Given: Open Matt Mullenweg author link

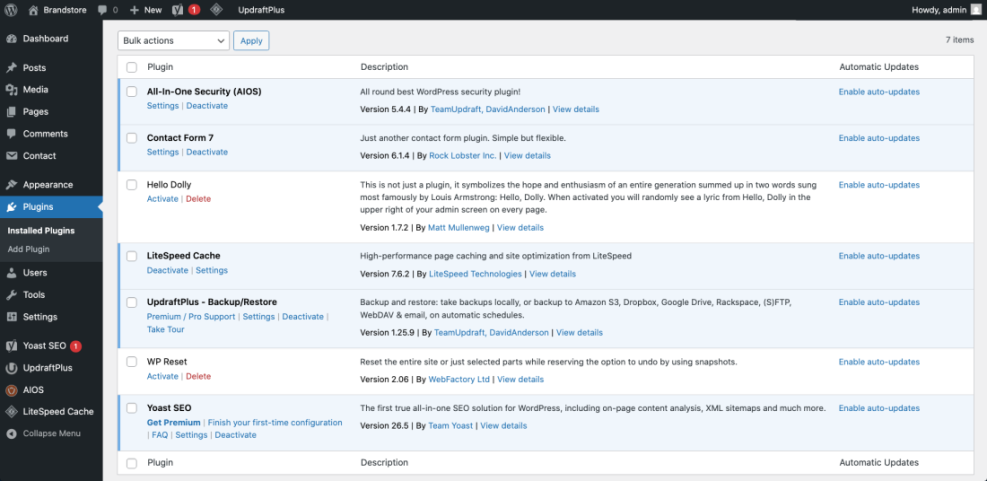Looking at the screenshot, I should 459,228.
